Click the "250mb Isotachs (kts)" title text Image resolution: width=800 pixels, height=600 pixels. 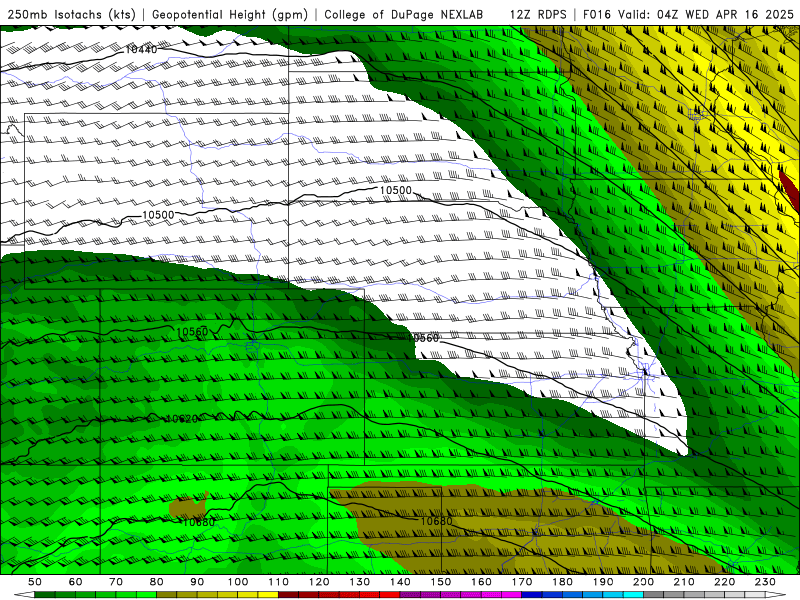72,14
